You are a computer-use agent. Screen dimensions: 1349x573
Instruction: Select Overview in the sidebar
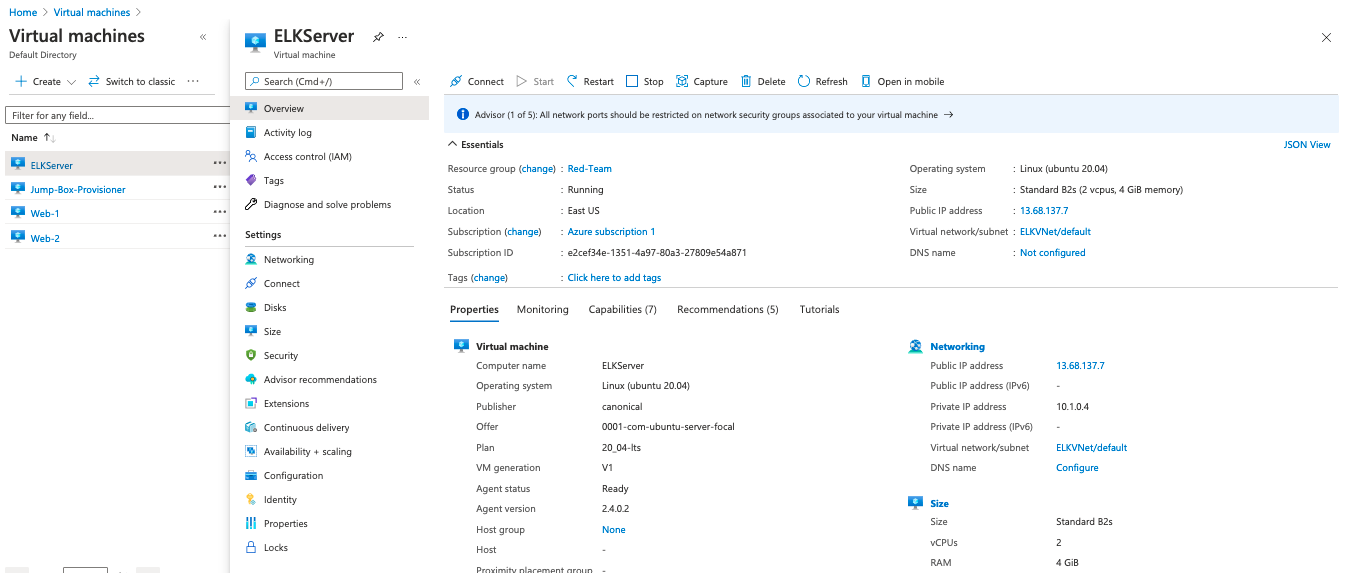coord(329,108)
